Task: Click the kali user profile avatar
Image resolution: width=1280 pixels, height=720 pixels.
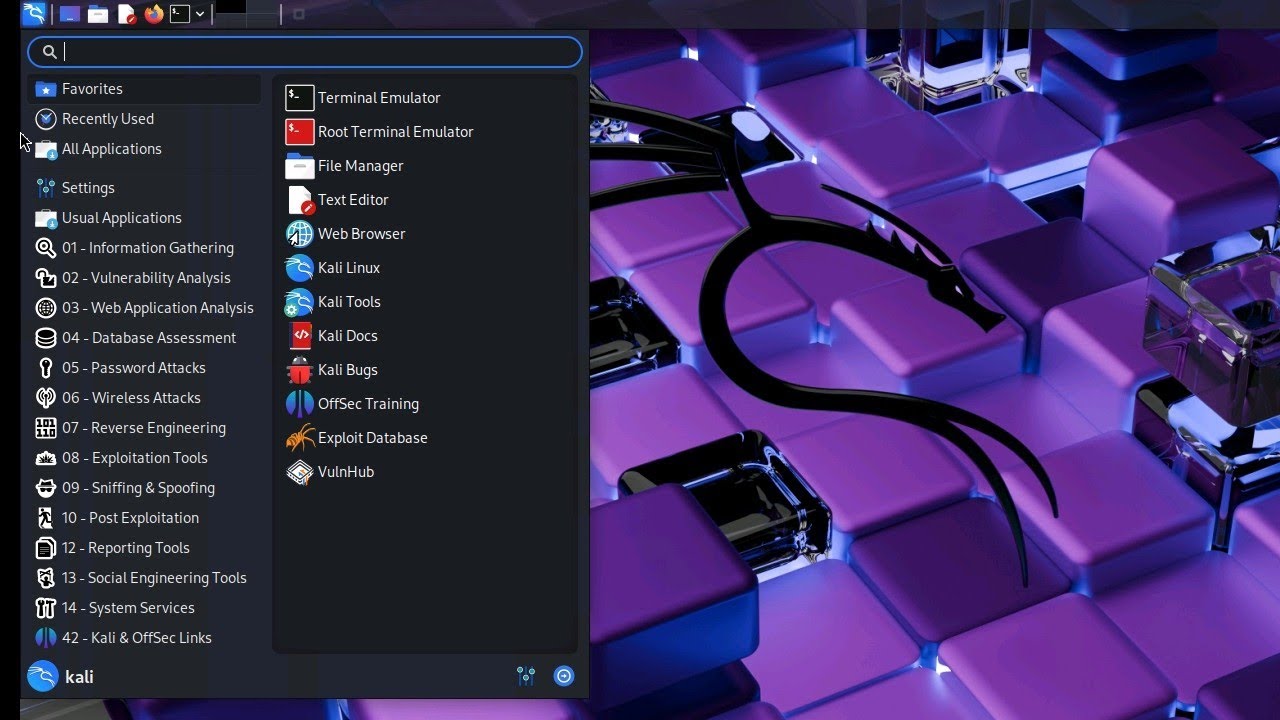Action: click(x=42, y=677)
